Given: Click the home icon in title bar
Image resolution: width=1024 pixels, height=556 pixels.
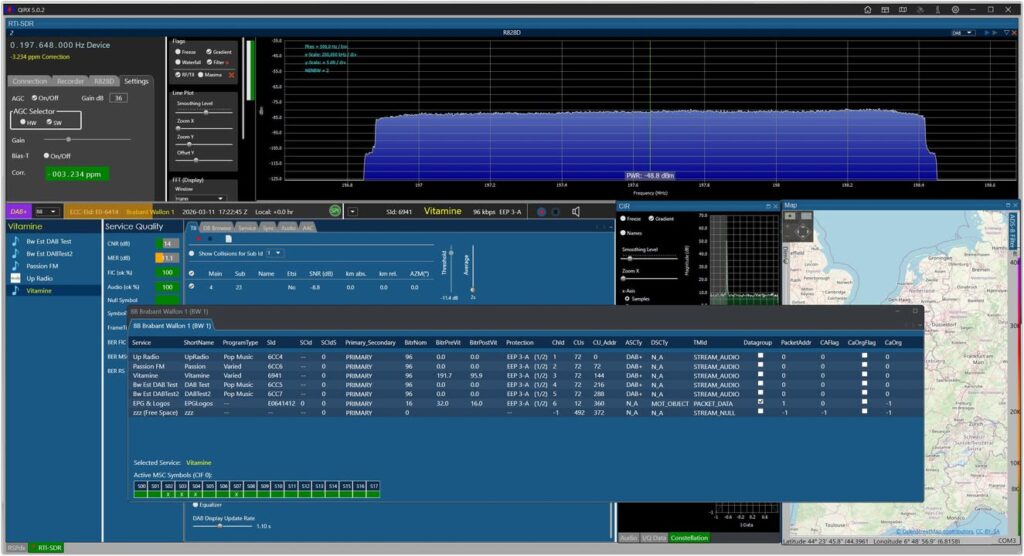Looking at the screenshot, I should pyautogui.click(x=868, y=9).
